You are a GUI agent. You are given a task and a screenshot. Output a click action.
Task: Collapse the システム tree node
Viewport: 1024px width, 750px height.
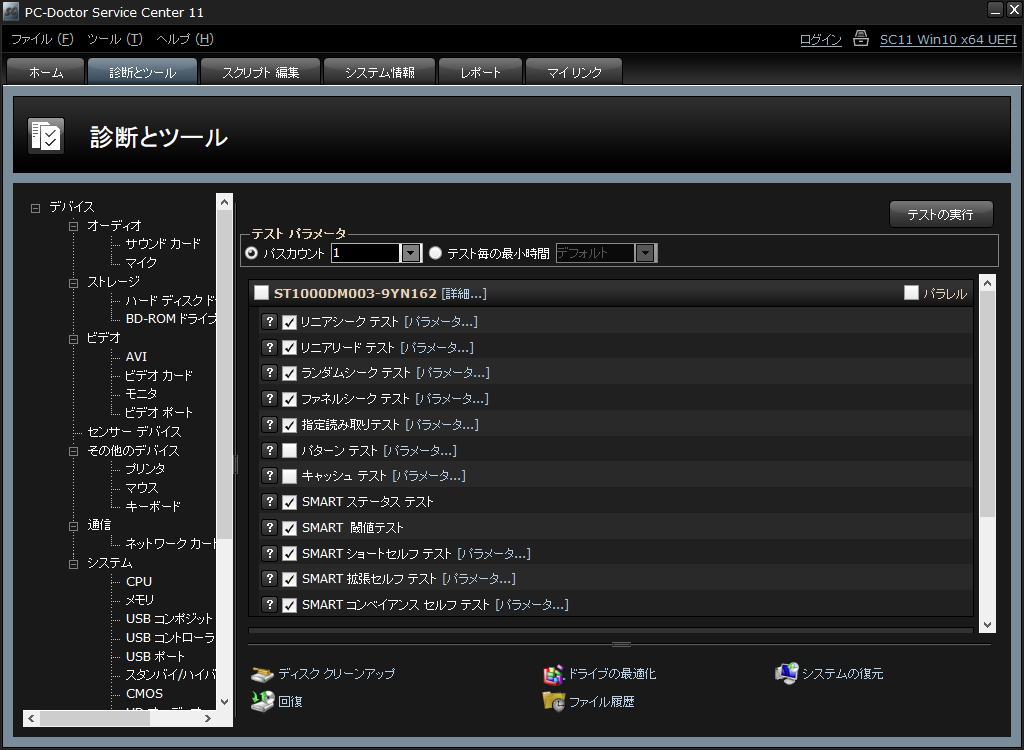74,564
